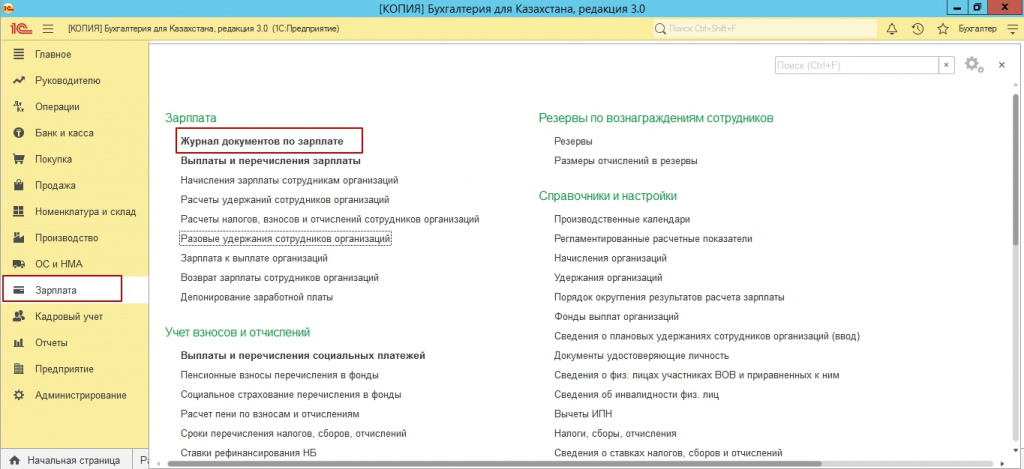Open history clock icon

(917, 29)
